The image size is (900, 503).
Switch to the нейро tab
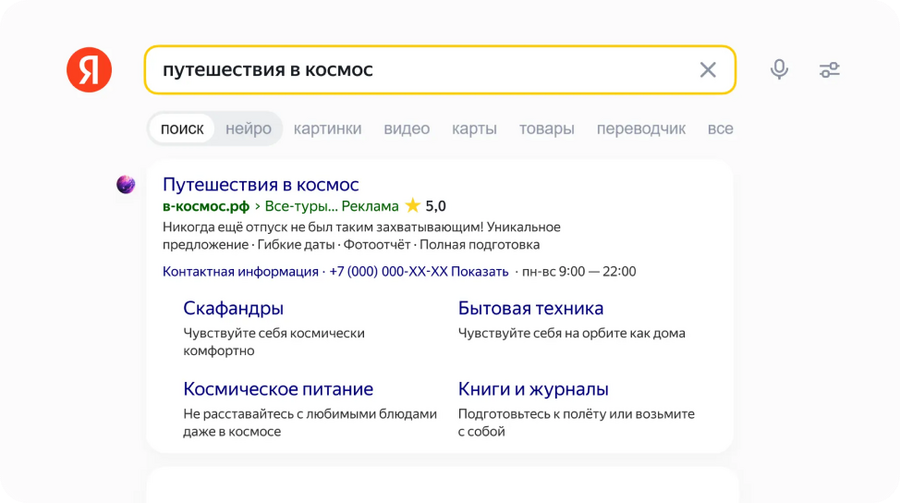248,129
